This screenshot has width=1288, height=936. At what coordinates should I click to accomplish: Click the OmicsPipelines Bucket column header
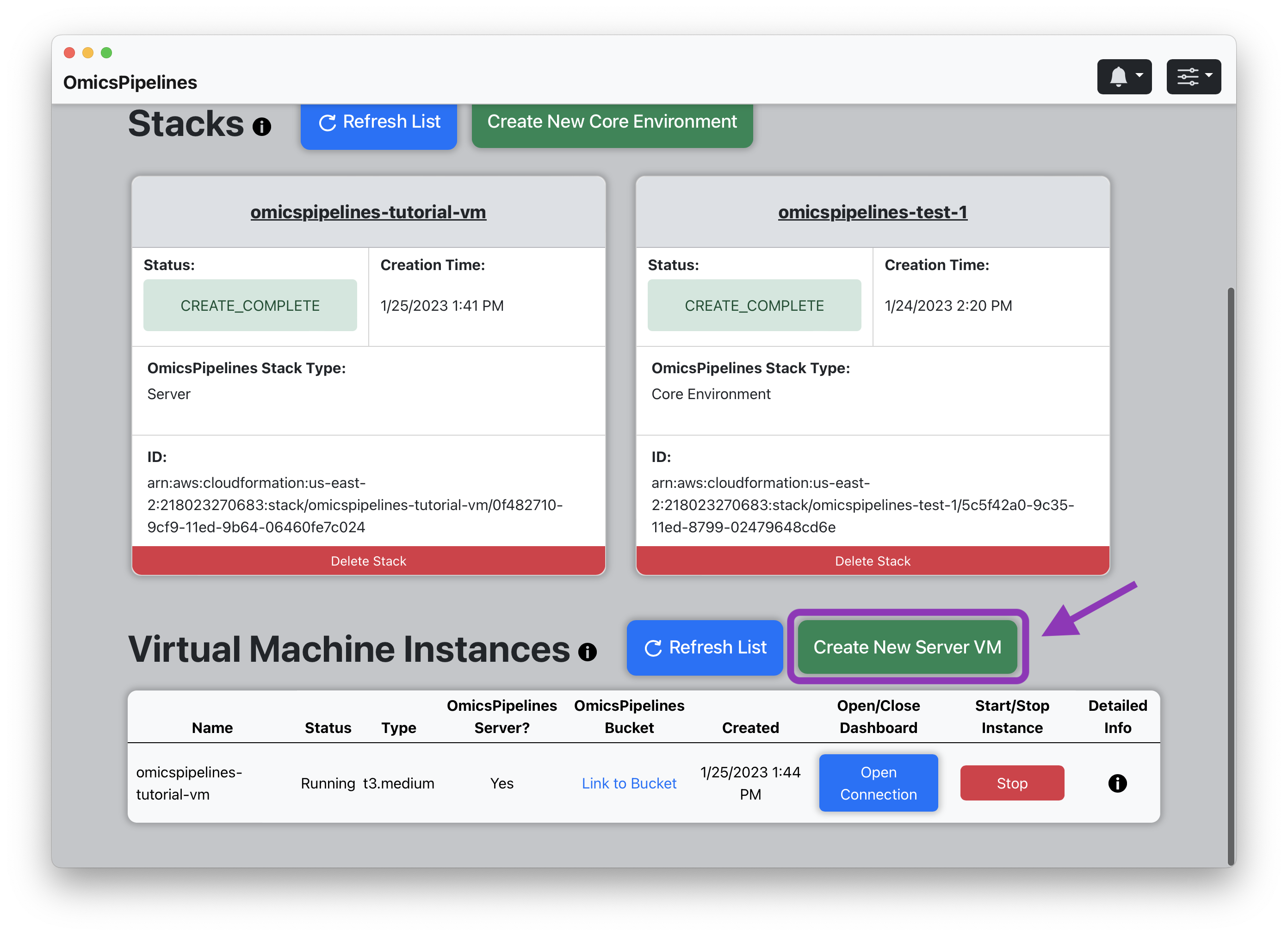click(629, 716)
